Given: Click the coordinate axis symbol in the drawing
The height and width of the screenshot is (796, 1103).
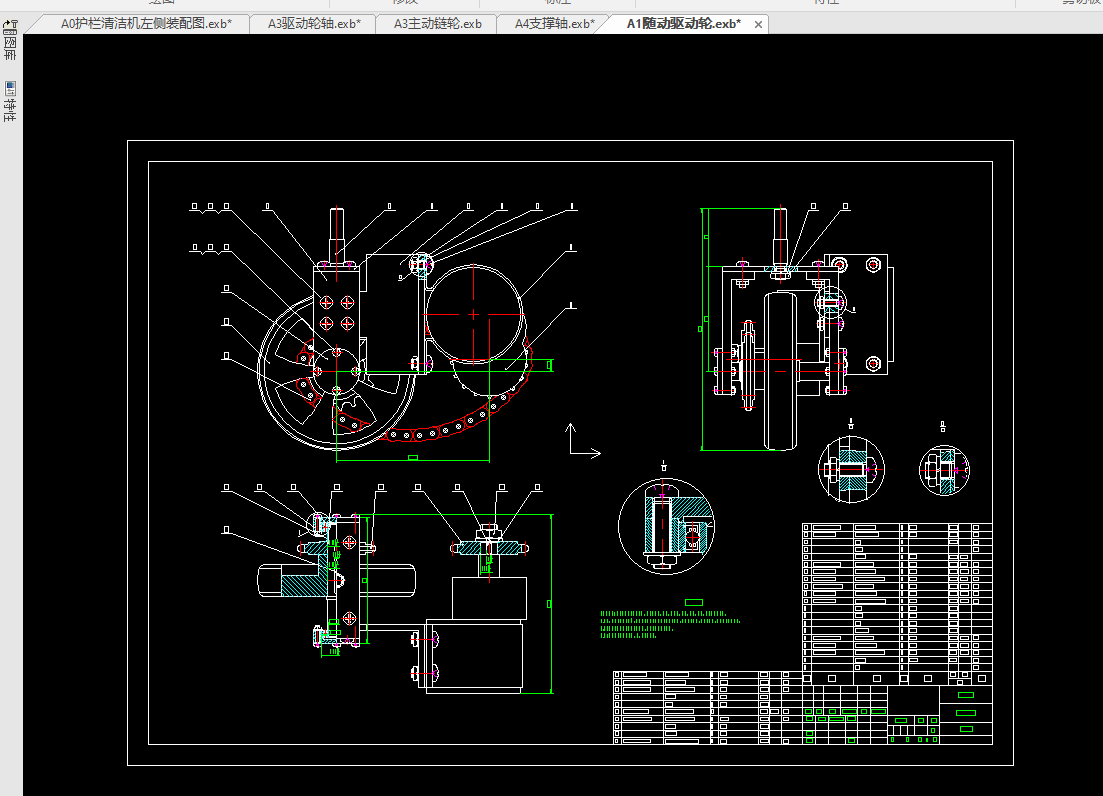Looking at the screenshot, I should click(x=584, y=442).
